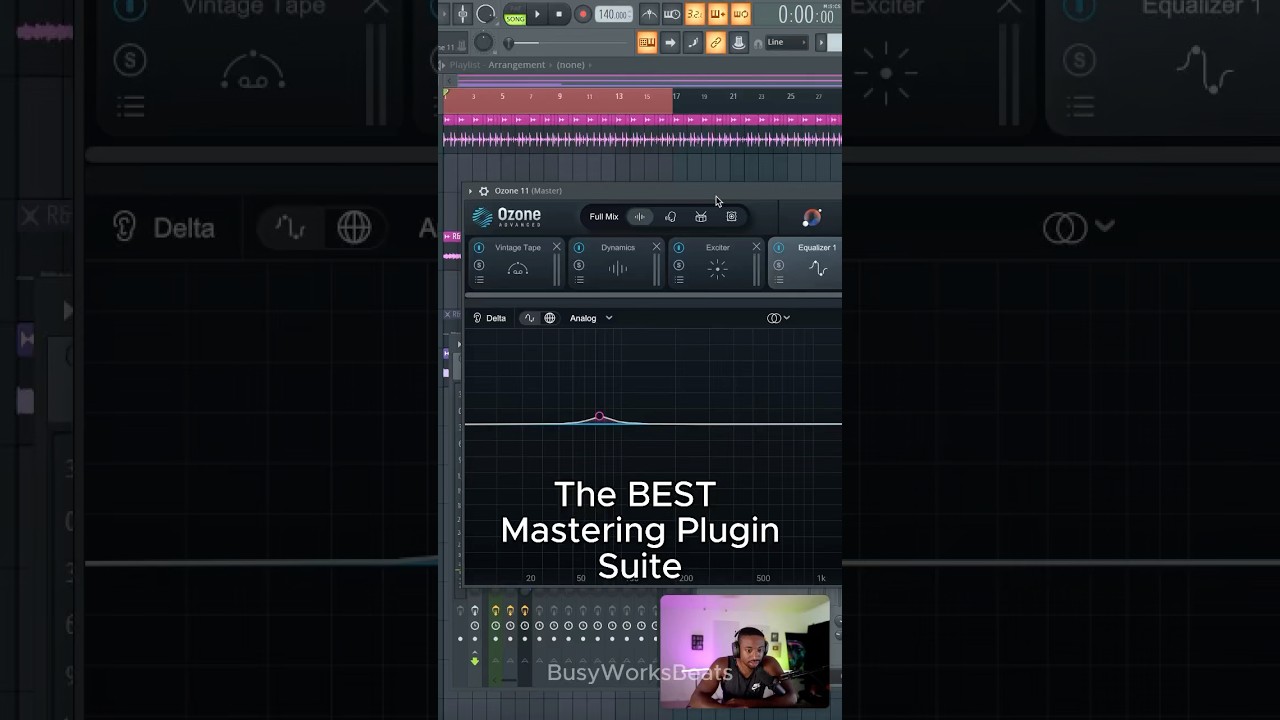Remove the Exciter module
1280x720 pixels.
(756, 247)
